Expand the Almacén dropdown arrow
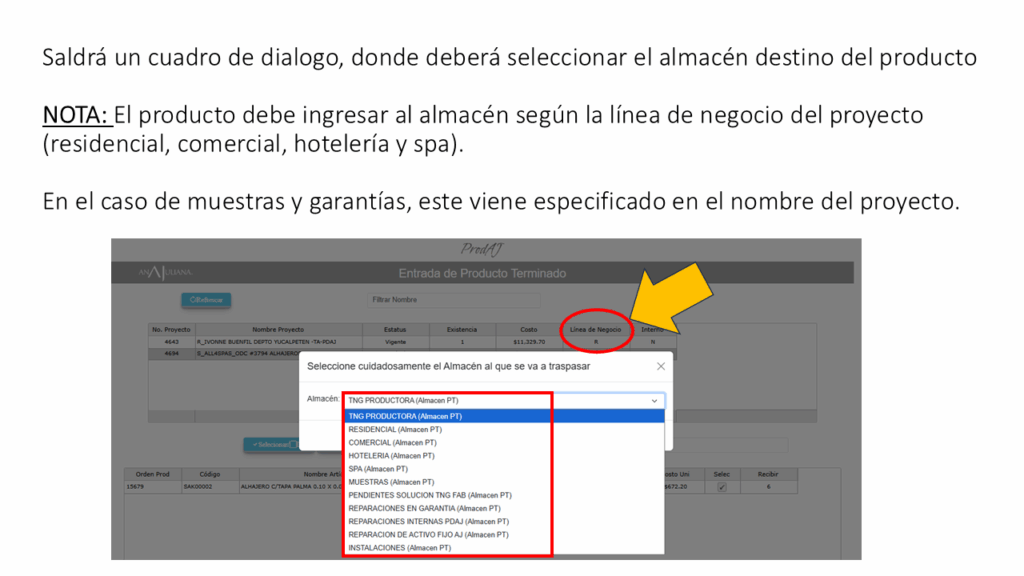Screen dimensions: 1024x576 (654, 400)
